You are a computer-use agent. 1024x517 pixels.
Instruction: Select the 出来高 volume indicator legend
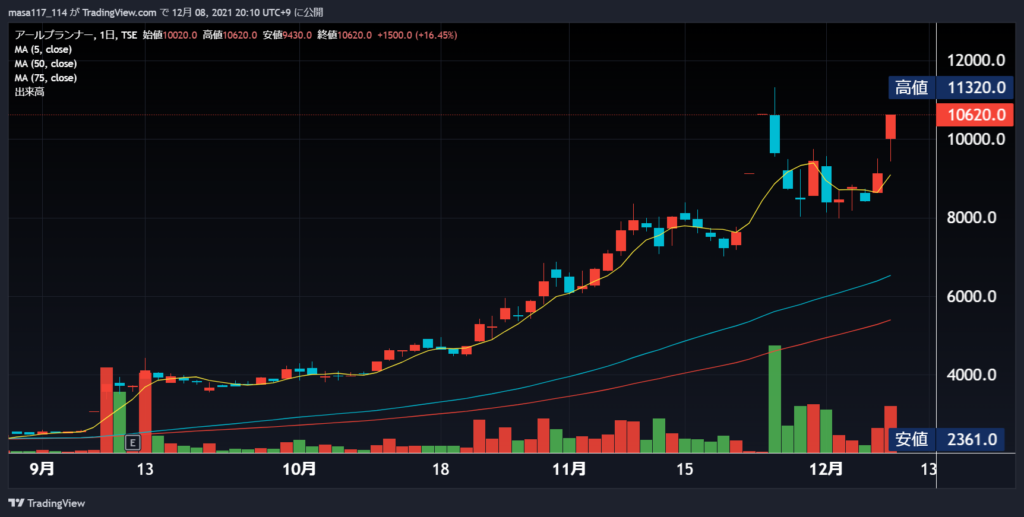point(29,93)
